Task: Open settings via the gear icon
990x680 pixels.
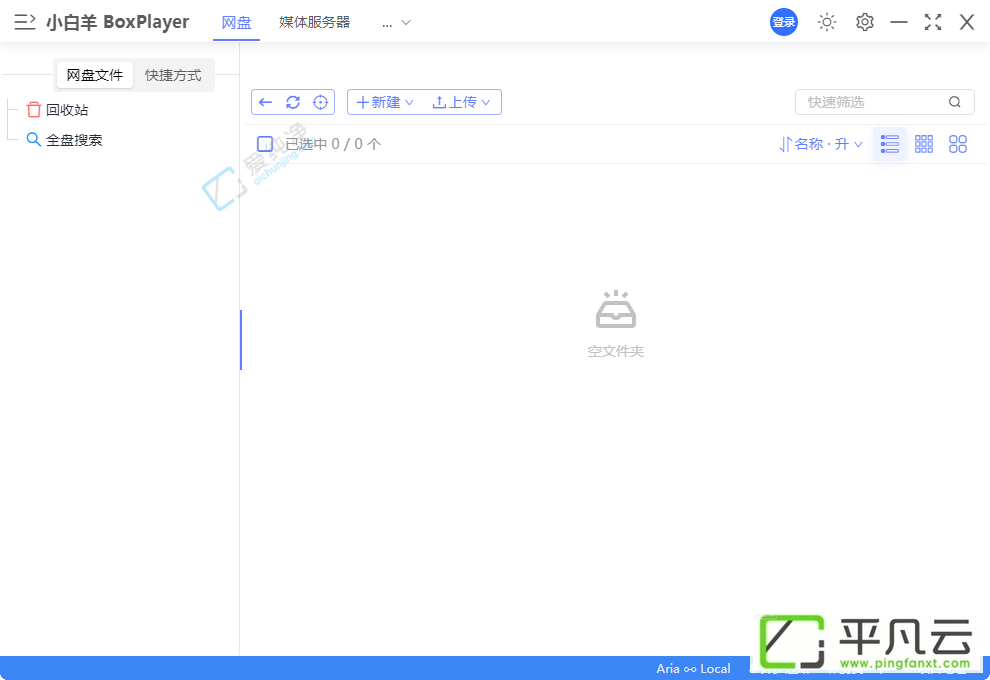Action: coord(864,22)
